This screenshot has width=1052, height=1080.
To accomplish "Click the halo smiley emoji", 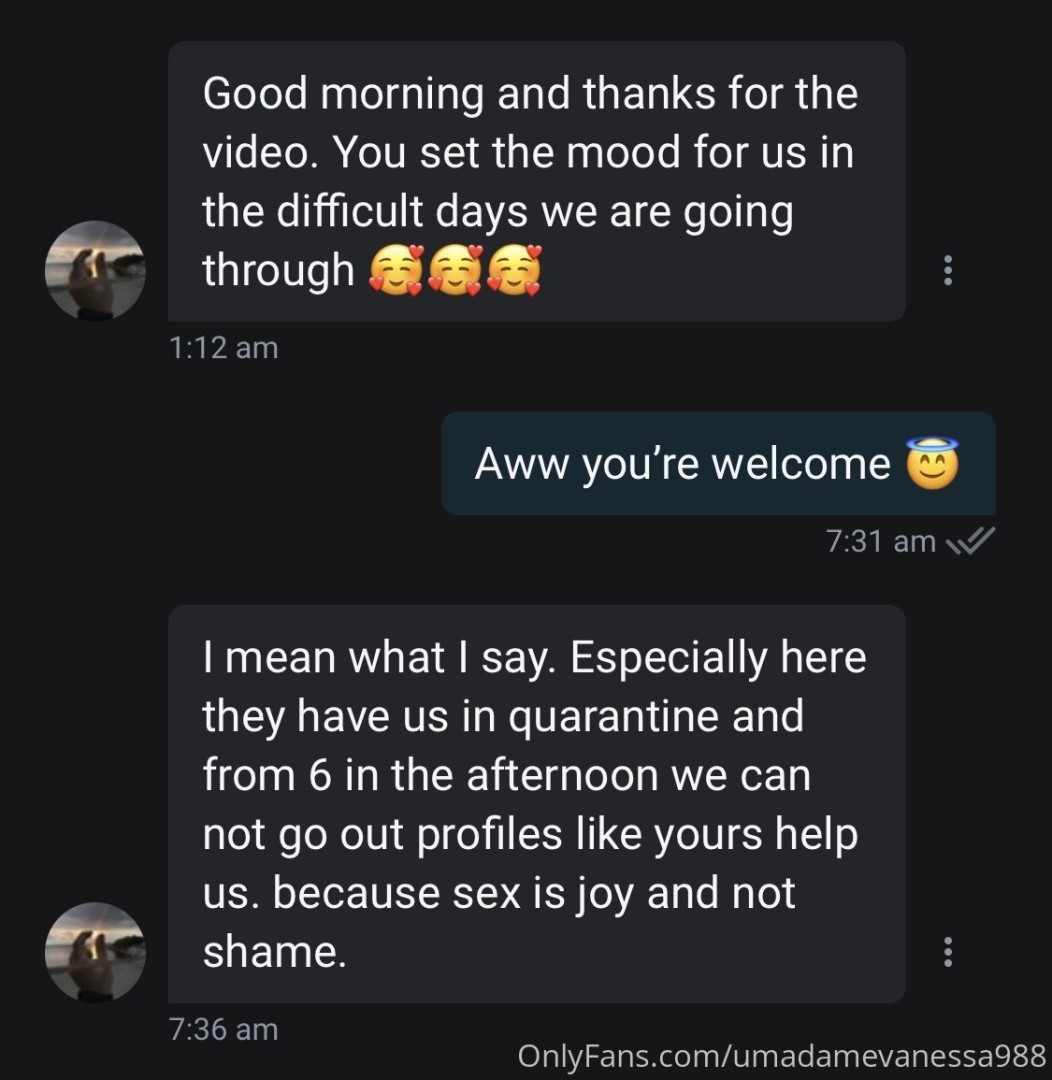I will pyautogui.click(x=932, y=463).
